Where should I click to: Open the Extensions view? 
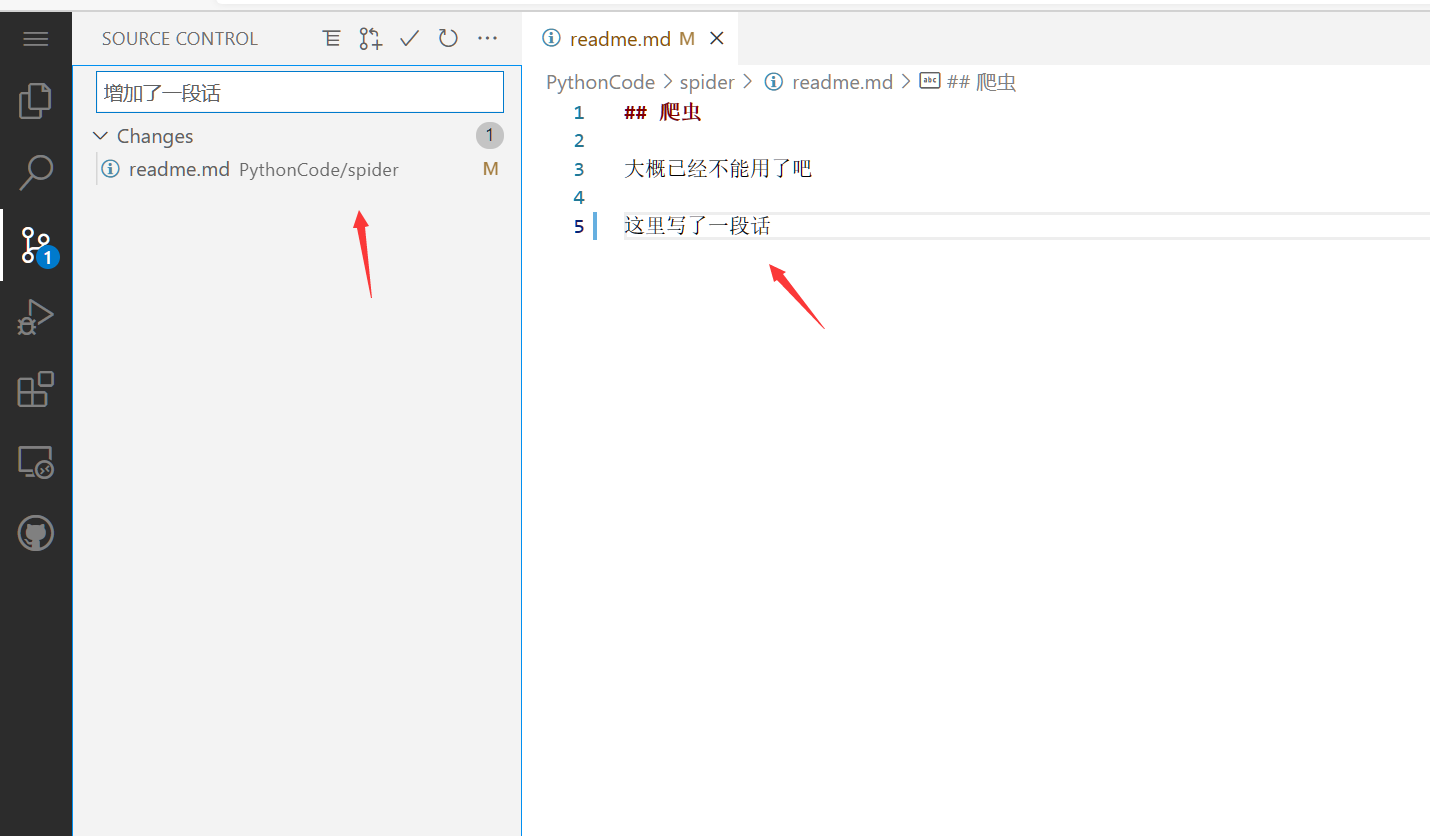(36, 389)
